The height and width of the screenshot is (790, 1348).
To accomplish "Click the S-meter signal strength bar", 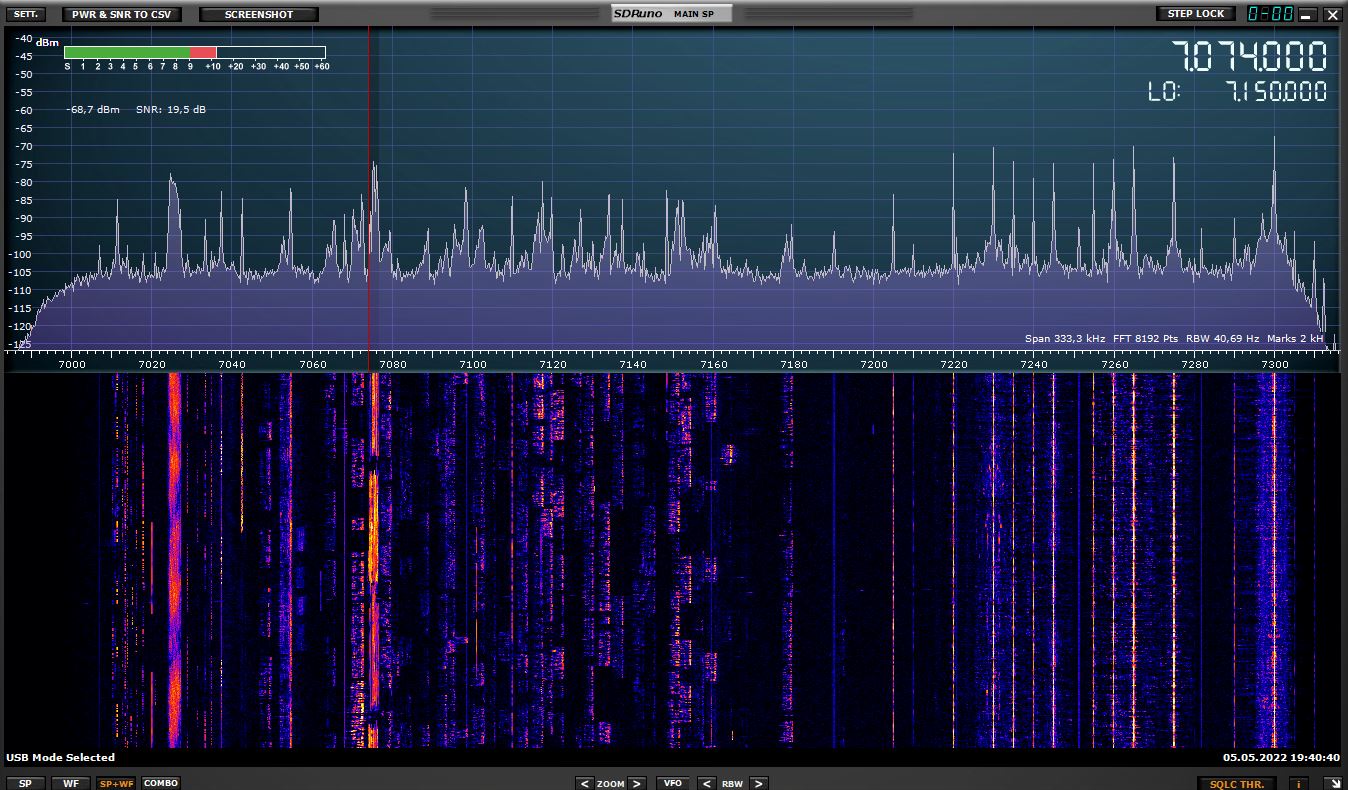I will tap(194, 52).
